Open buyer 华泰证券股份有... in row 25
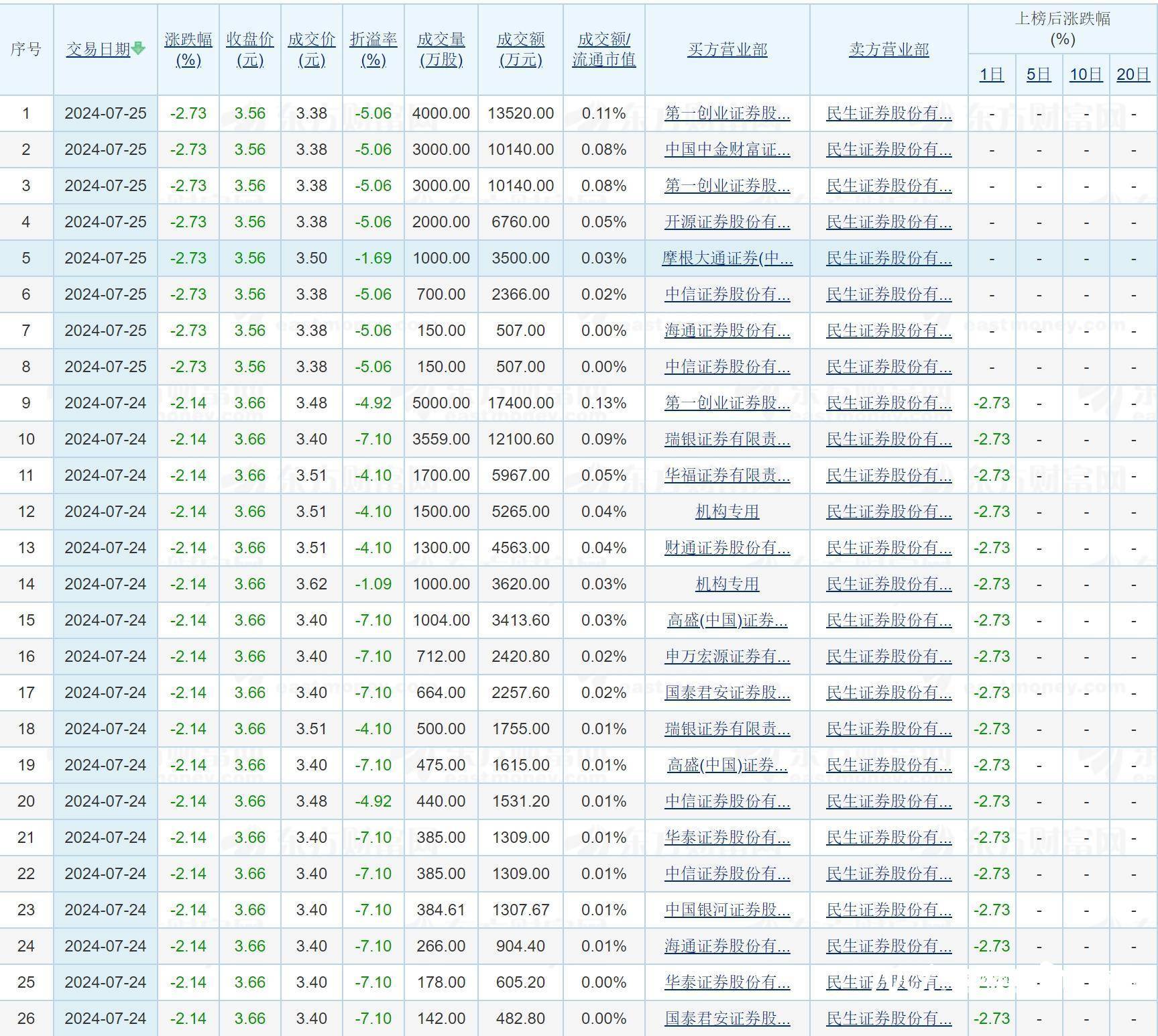The height and width of the screenshot is (1036, 1158). coord(728,982)
